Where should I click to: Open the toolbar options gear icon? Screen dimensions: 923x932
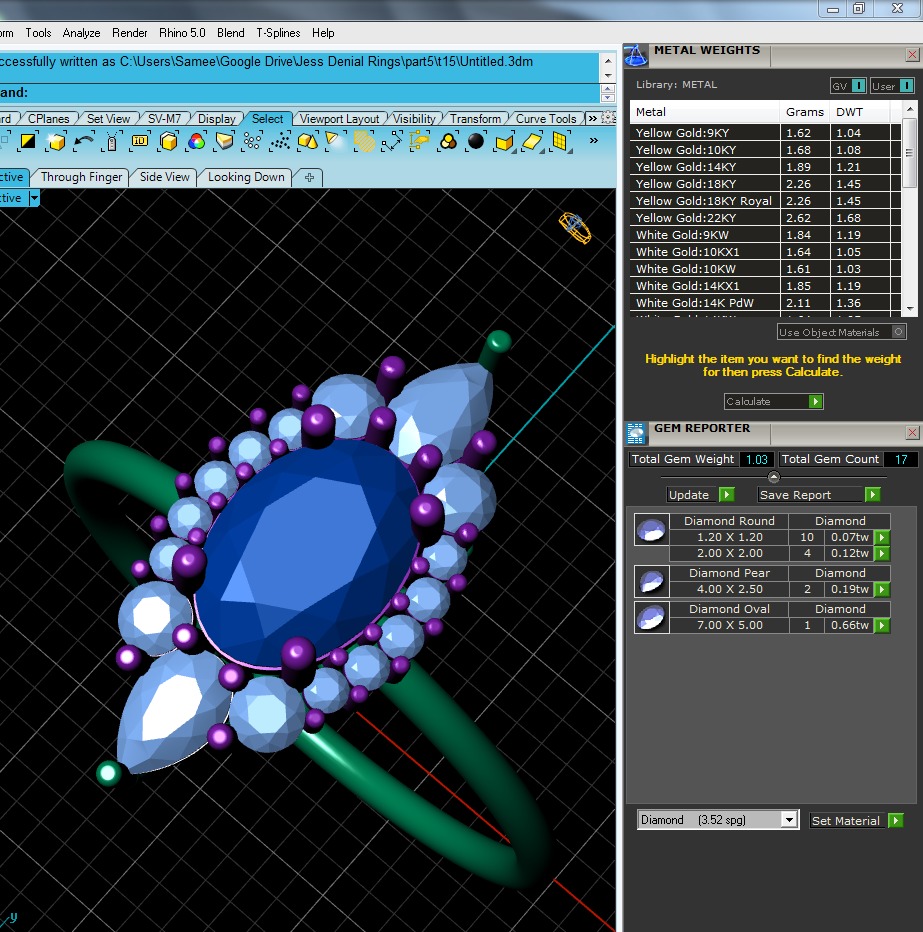[x=608, y=118]
